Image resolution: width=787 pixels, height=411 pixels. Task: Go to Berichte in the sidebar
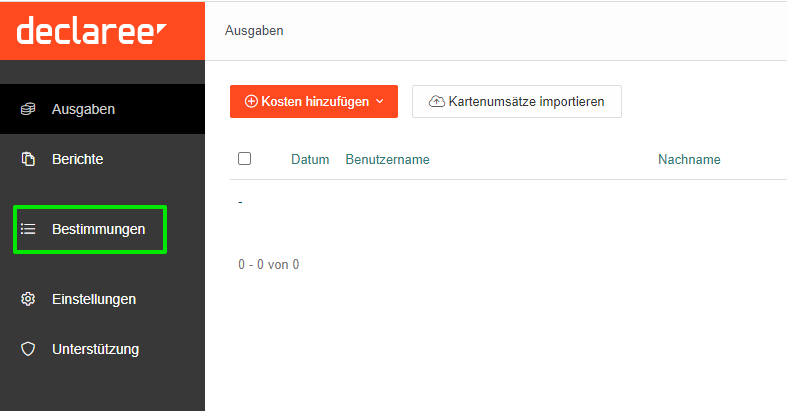point(77,159)
